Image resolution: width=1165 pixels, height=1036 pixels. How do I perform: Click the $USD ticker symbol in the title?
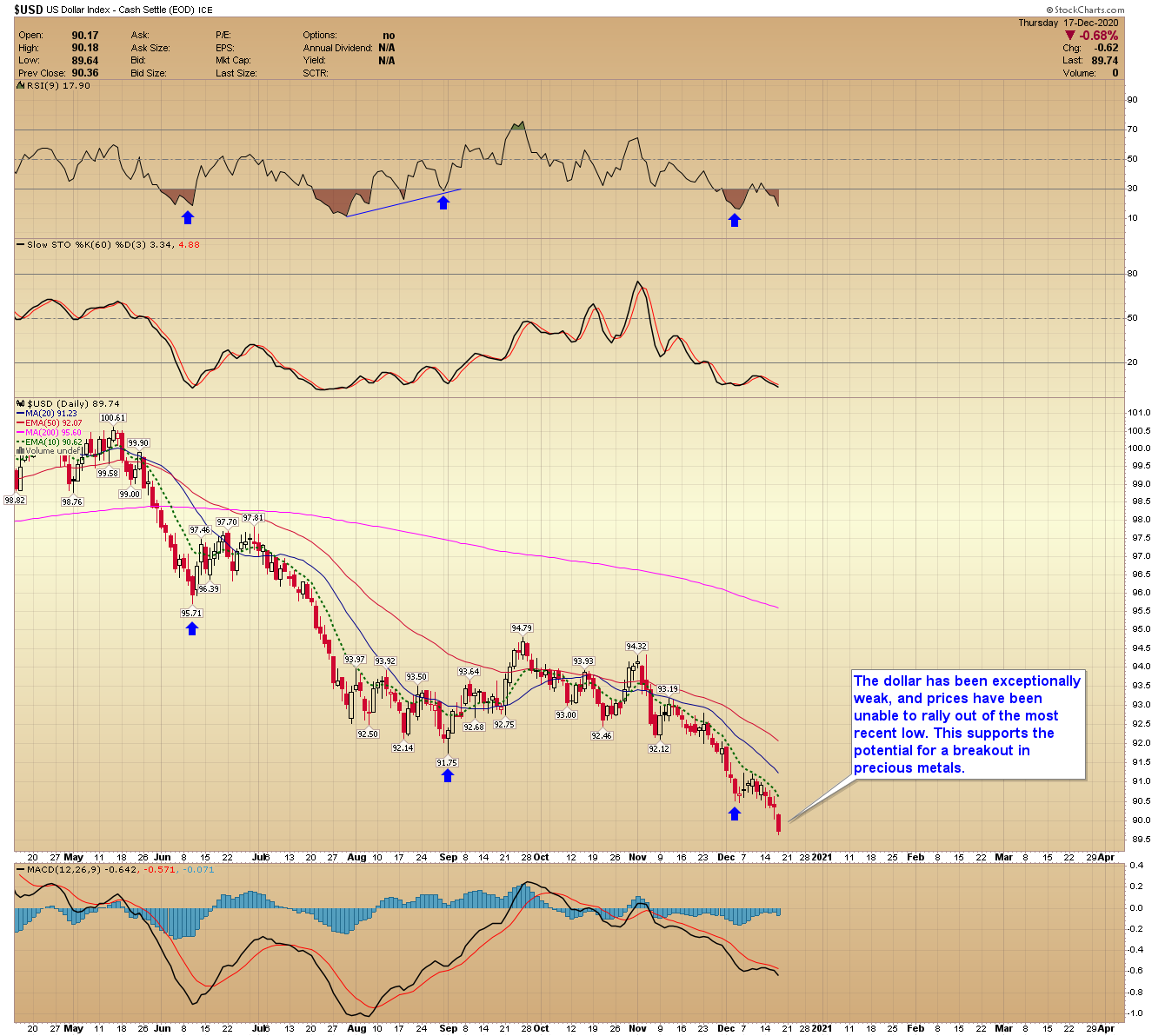[x=29, y=10]
